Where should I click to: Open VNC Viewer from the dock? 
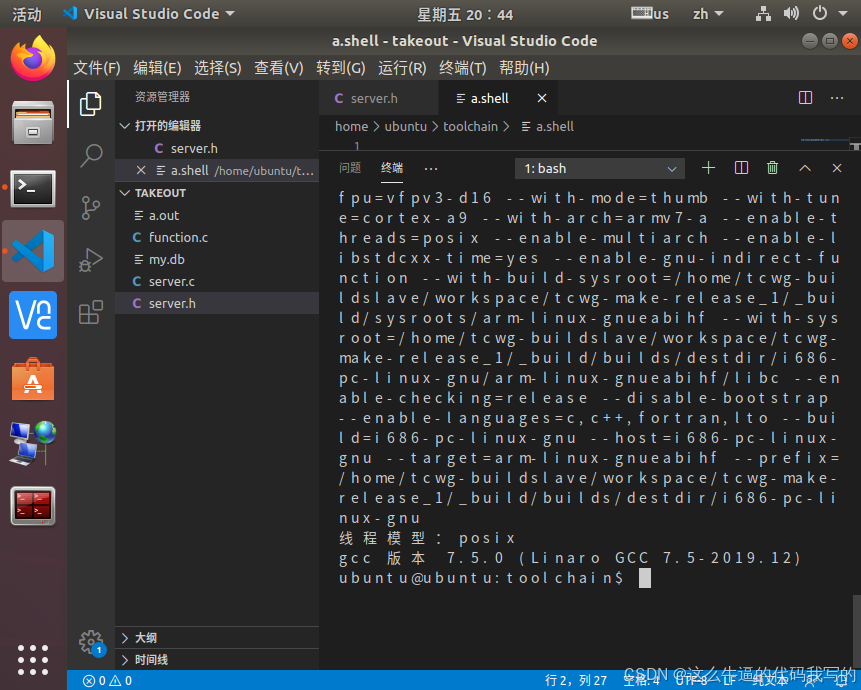point(33,315)
